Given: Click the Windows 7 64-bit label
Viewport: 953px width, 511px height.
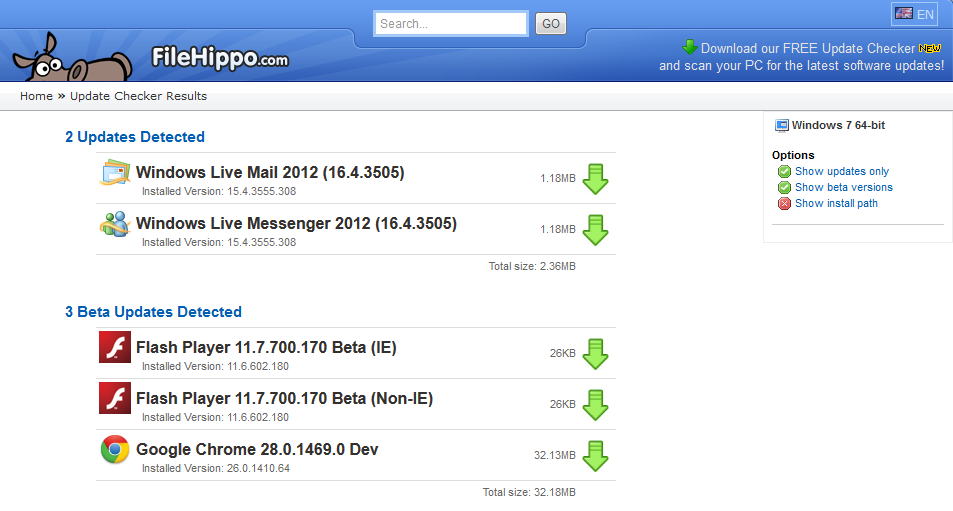Looking at the screenshot, I should pos(838,125).
